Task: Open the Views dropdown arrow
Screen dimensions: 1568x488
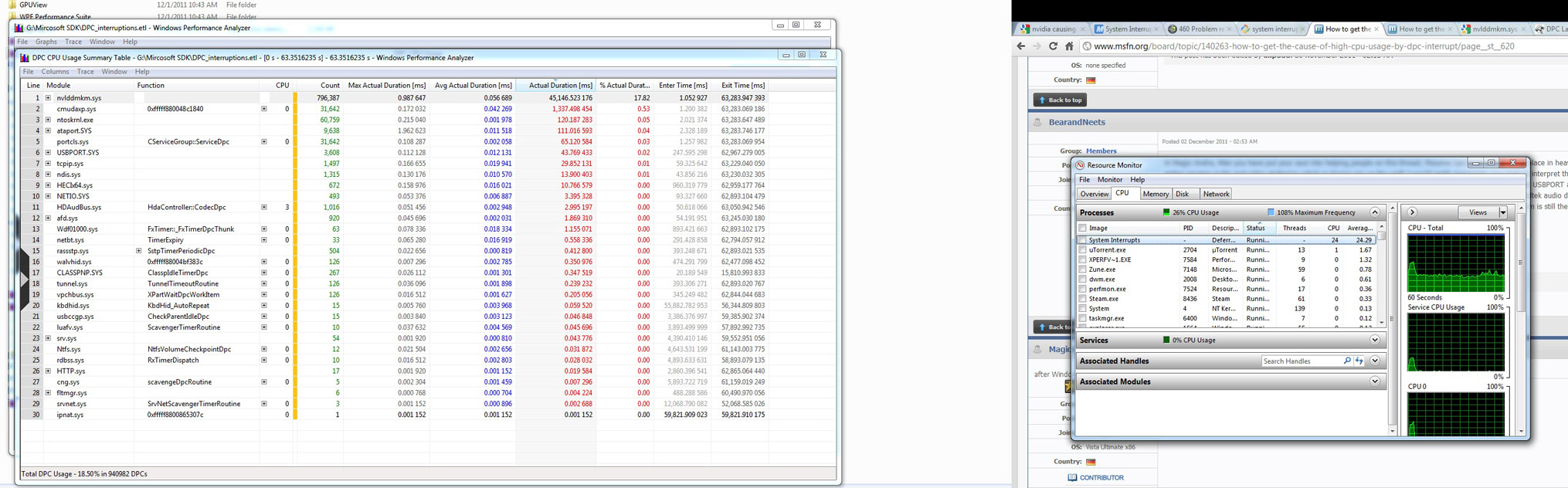Action: click(1503, 212)
